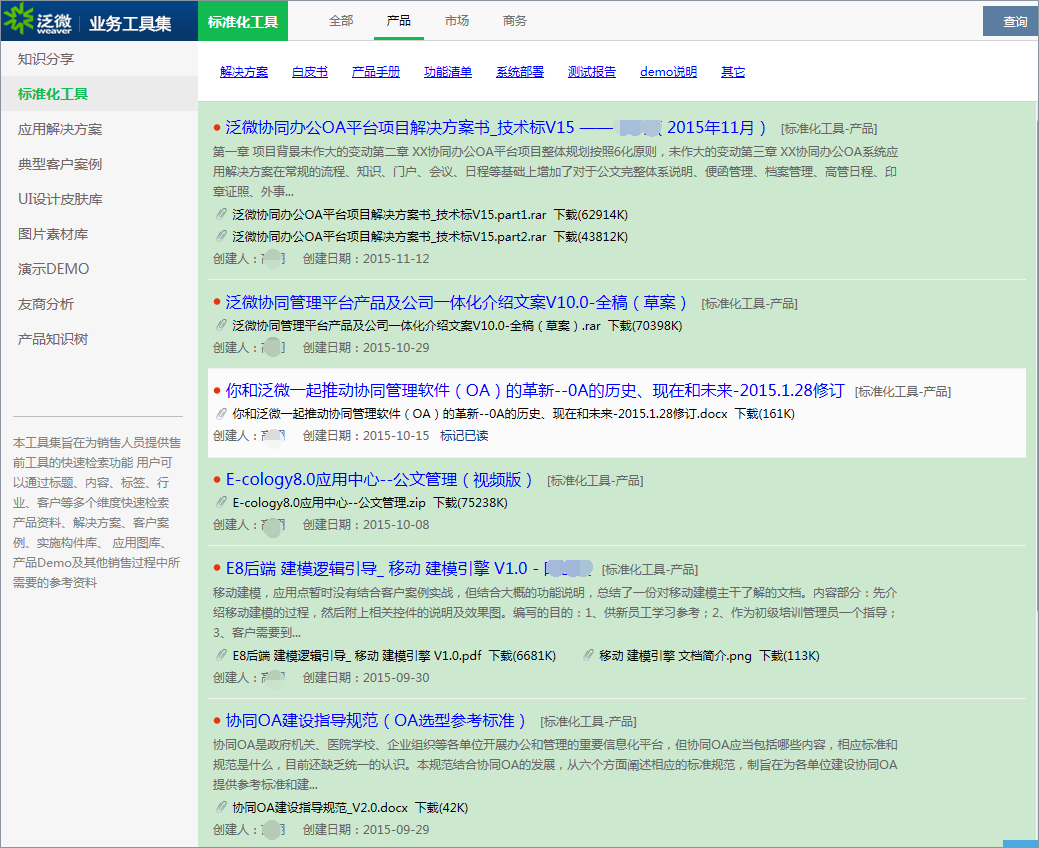The width and height of the screenshot is (1039, 848).
Task: Download part1.rar via 下载(62914K)
Action: 590,215
